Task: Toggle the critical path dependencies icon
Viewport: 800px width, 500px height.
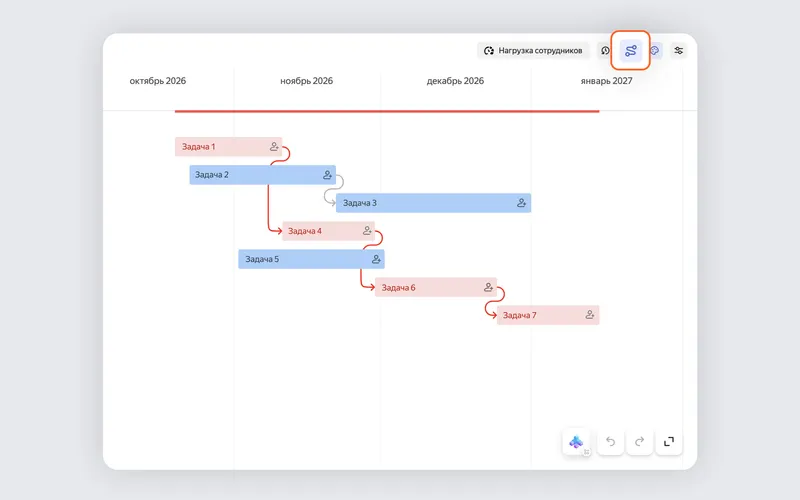Action: 631,51
